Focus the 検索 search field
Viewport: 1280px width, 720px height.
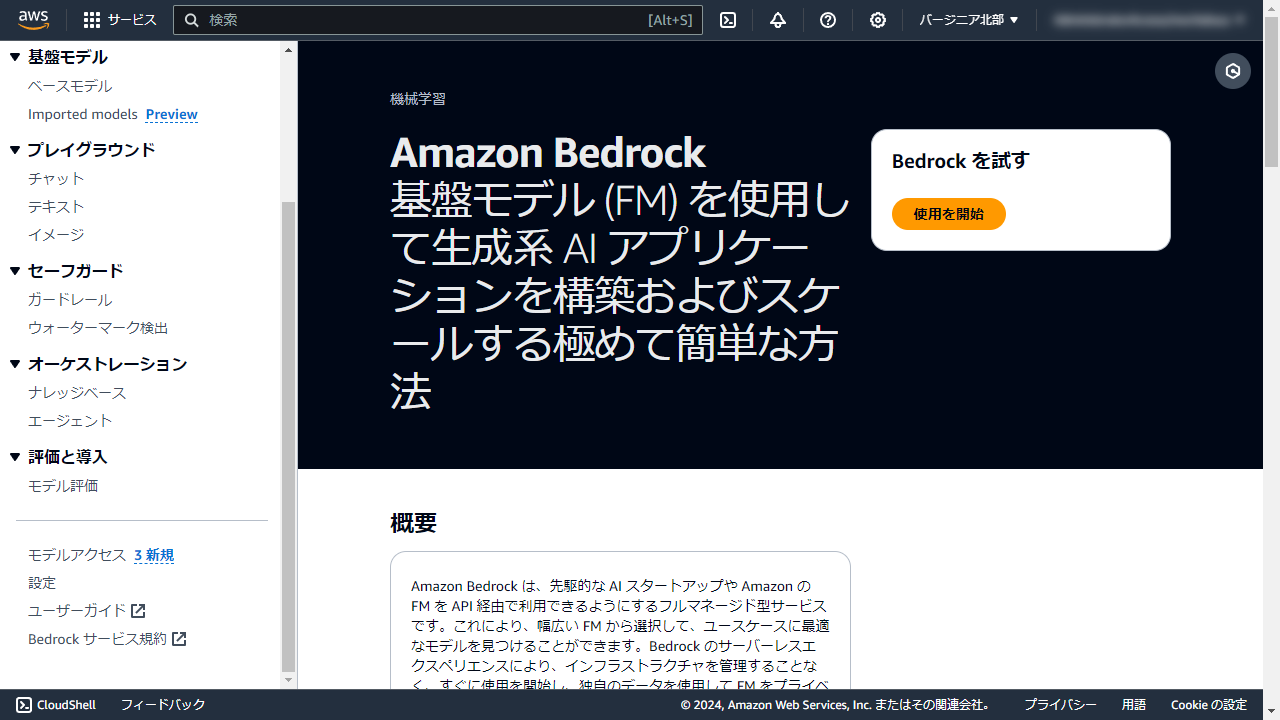[x=438, y=20]
